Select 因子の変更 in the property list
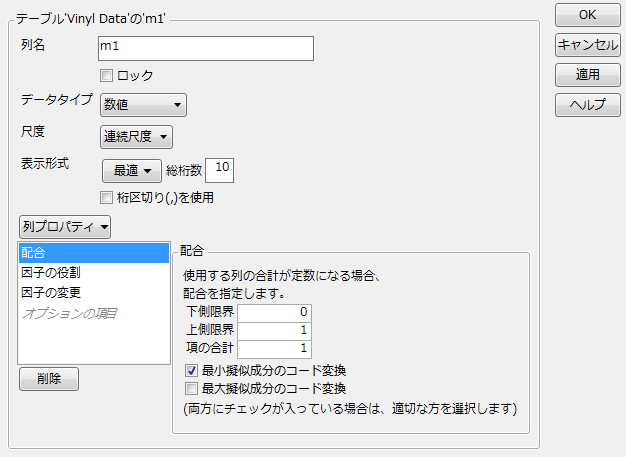The width and height of the screenshot is (626, 457). coord(95,292)
